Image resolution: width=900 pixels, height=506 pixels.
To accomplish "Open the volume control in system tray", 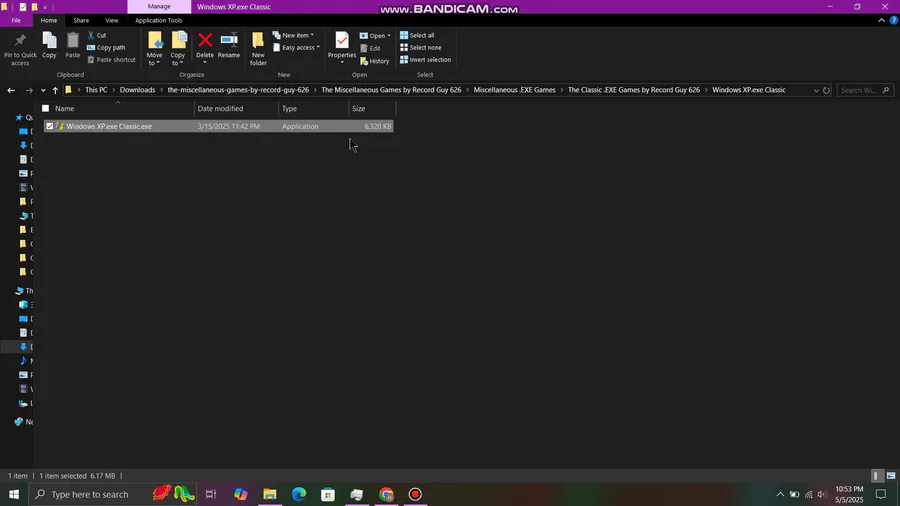I will coord(822,494).
